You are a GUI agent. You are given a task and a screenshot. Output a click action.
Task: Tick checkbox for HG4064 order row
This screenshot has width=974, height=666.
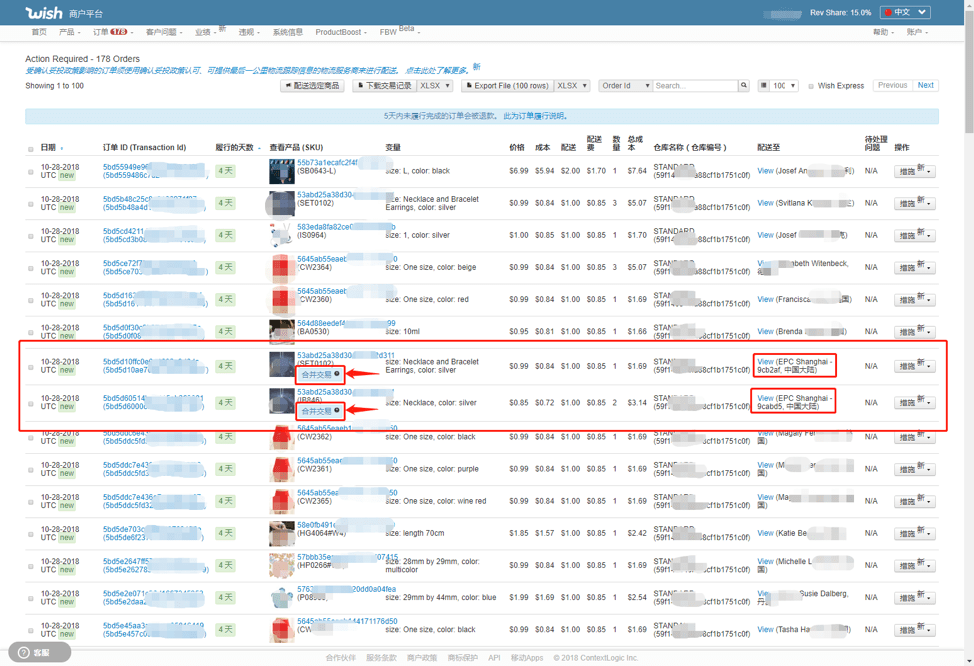pyautogui.click(x=30, y=534)
